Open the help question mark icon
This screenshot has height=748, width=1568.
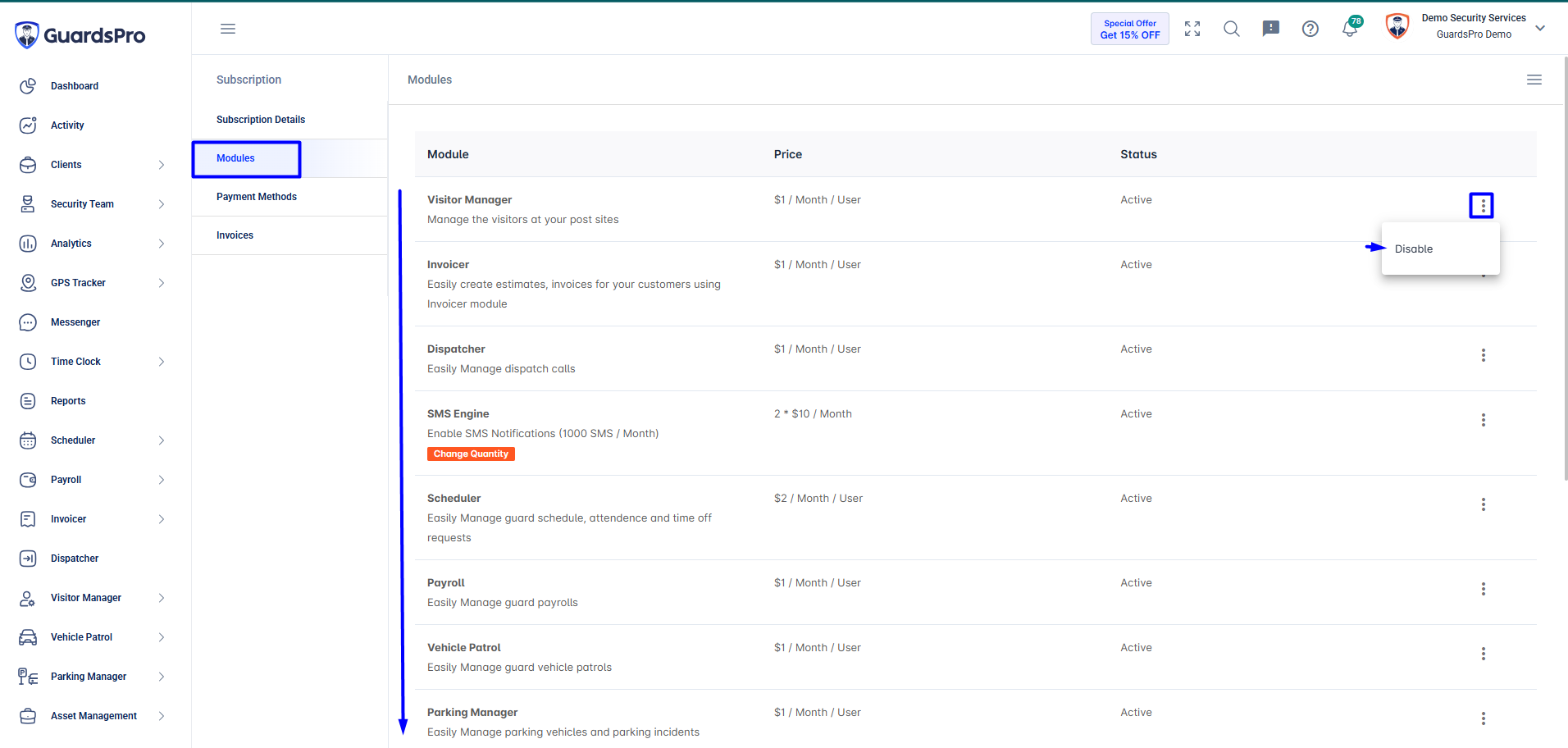tap(1310, 29)
